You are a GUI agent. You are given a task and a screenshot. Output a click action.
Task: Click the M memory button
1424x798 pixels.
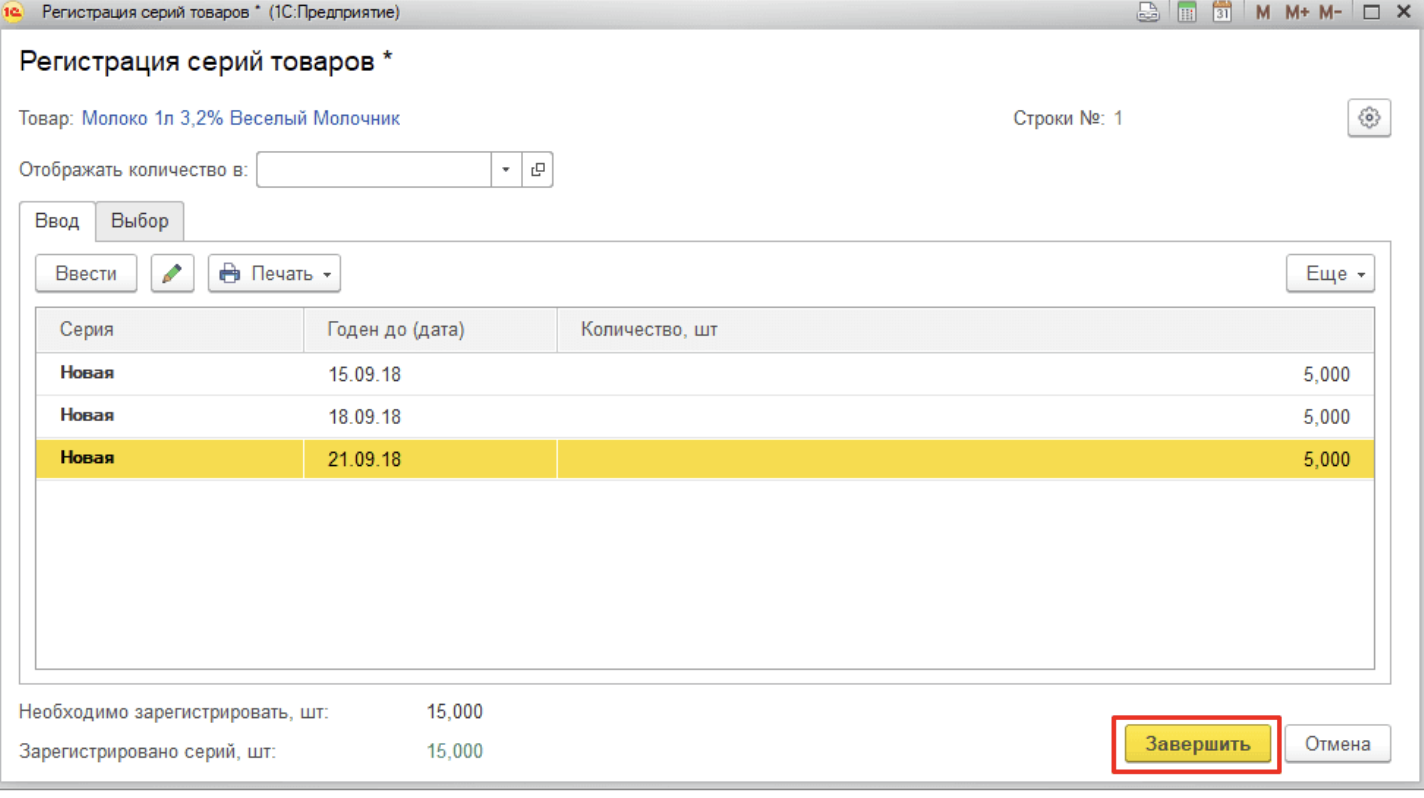(x=1263, y=13)
